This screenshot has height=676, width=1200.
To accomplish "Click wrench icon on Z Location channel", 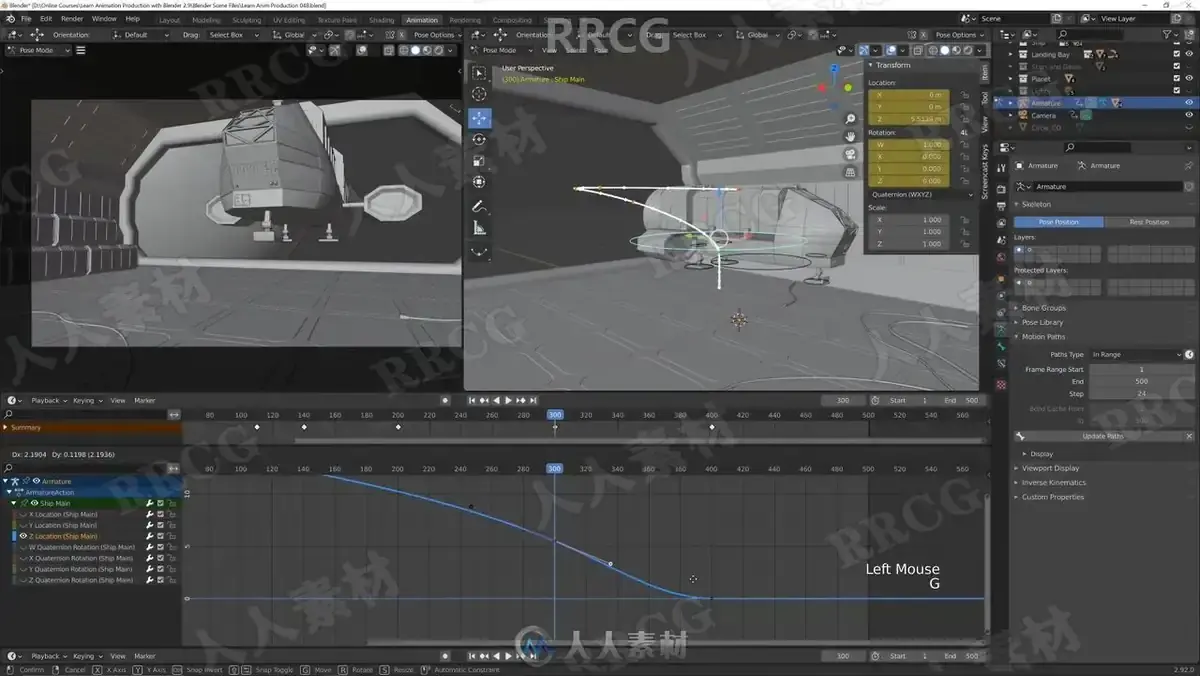I will [149, 536].
